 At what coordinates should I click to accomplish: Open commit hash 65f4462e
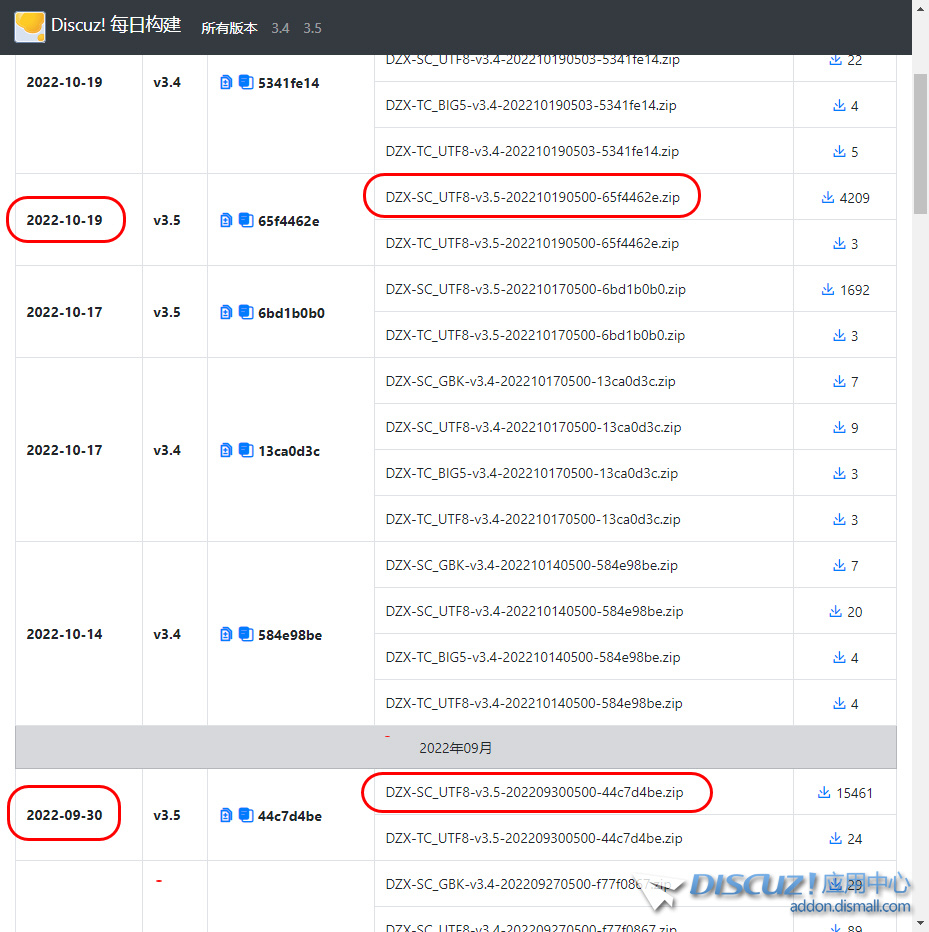pos(288,221)
